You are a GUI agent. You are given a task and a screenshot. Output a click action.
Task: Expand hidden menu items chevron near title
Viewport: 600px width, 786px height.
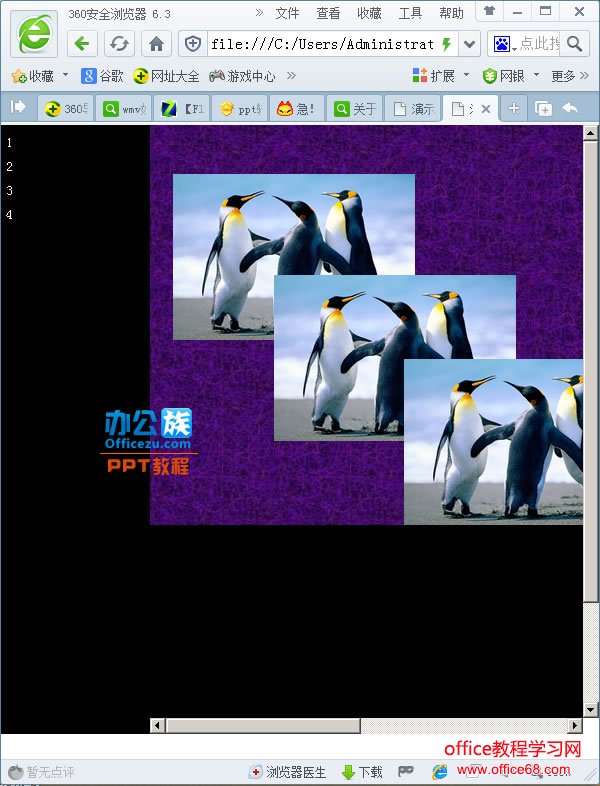click(x=259, y=13)
